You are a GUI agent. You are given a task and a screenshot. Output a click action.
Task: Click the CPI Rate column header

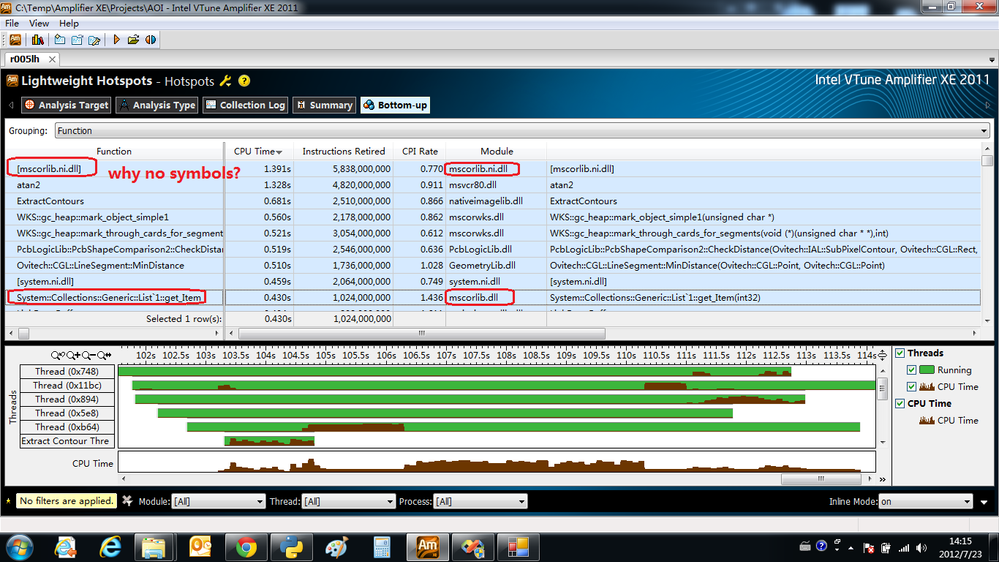pos(420,151)
